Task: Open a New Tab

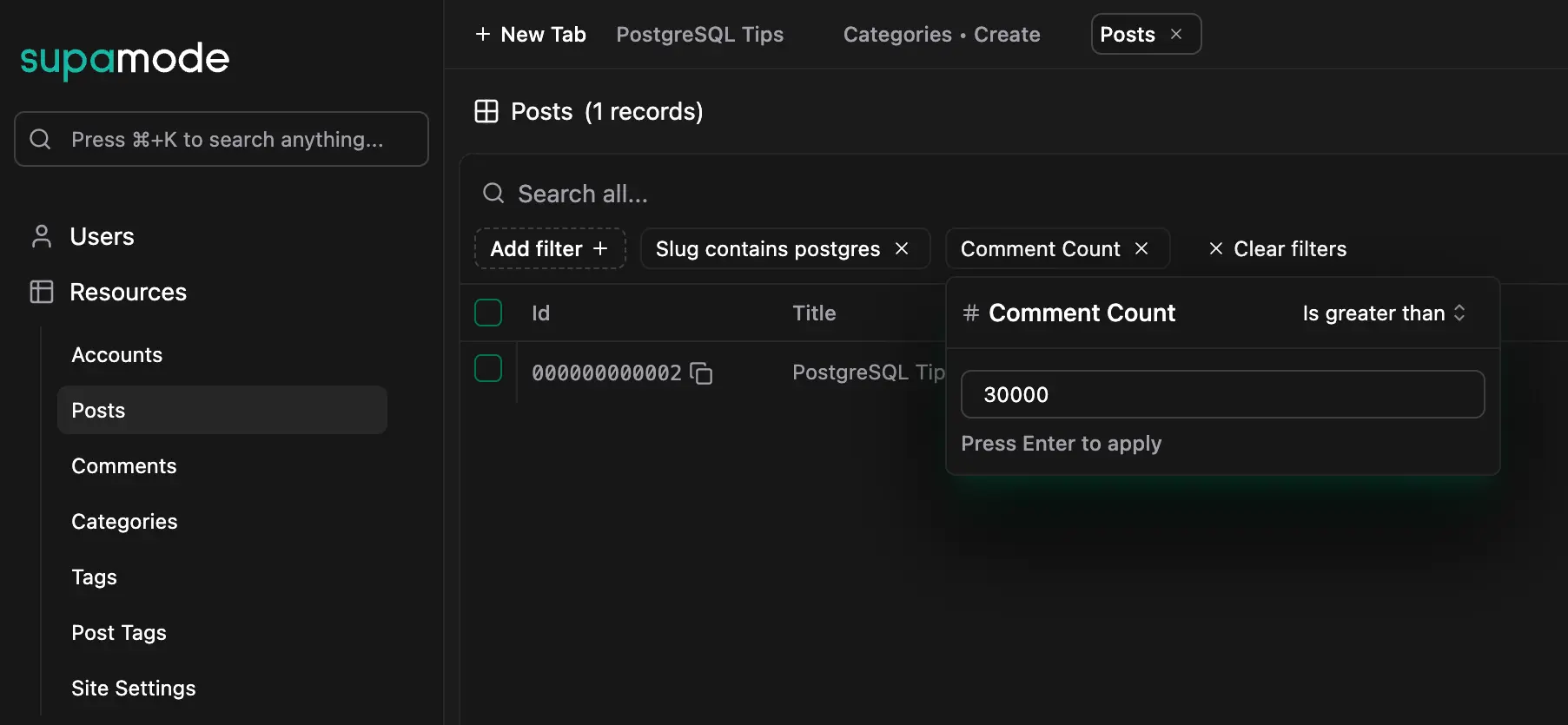Action: [531, 34]
